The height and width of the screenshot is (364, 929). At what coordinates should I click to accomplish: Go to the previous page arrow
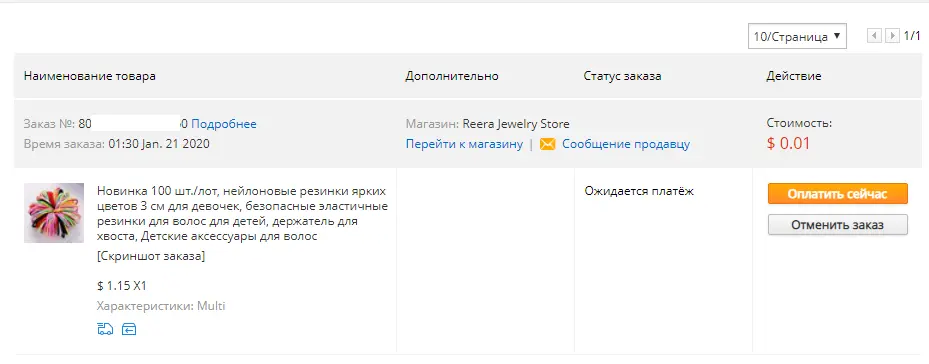click(x=873, y=36)
